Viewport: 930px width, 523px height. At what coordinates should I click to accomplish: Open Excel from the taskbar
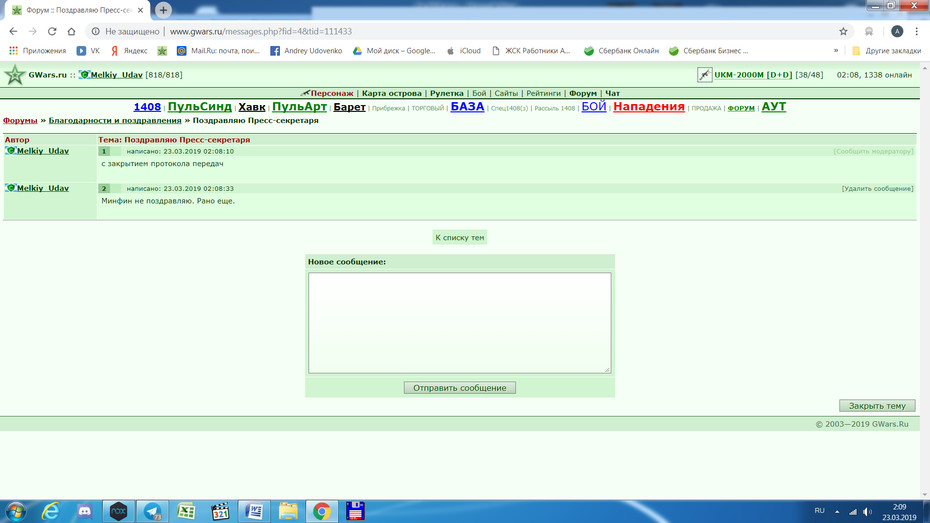[x=186, y=511]
